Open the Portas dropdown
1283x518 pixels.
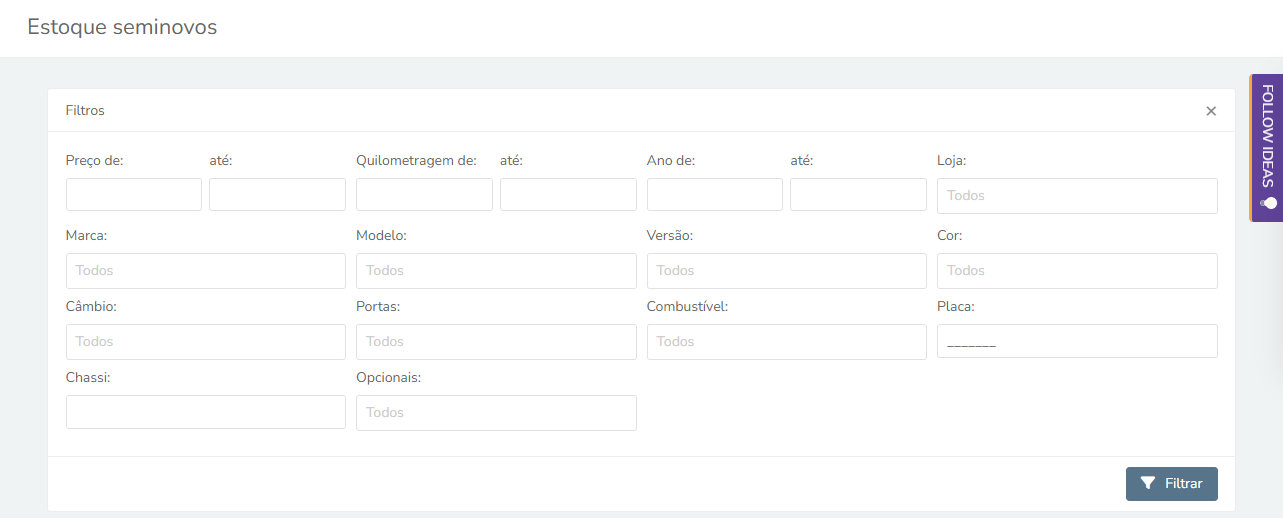click(496, 341)
